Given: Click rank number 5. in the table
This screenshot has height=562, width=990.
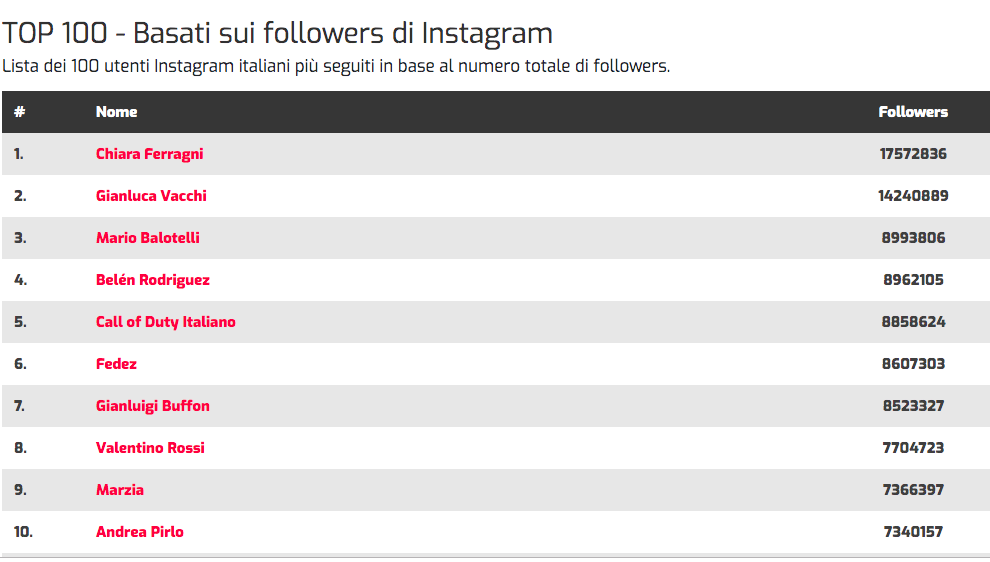Looking at the screenshot, I should click(x=20, y=322).
